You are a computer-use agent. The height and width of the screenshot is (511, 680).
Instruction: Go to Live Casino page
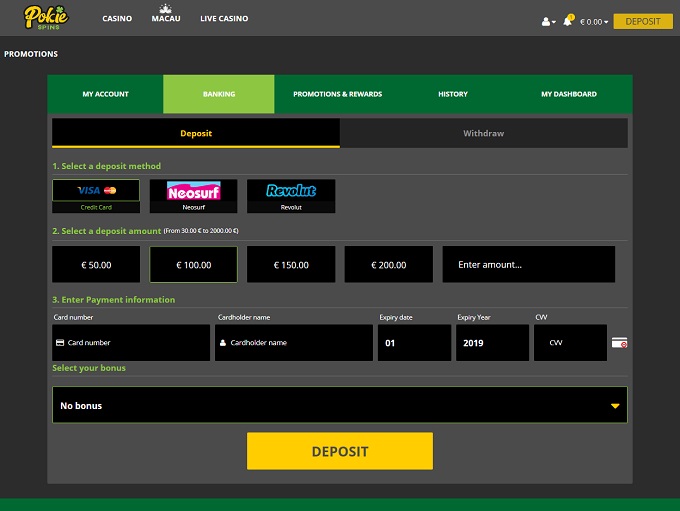[224, 19]
